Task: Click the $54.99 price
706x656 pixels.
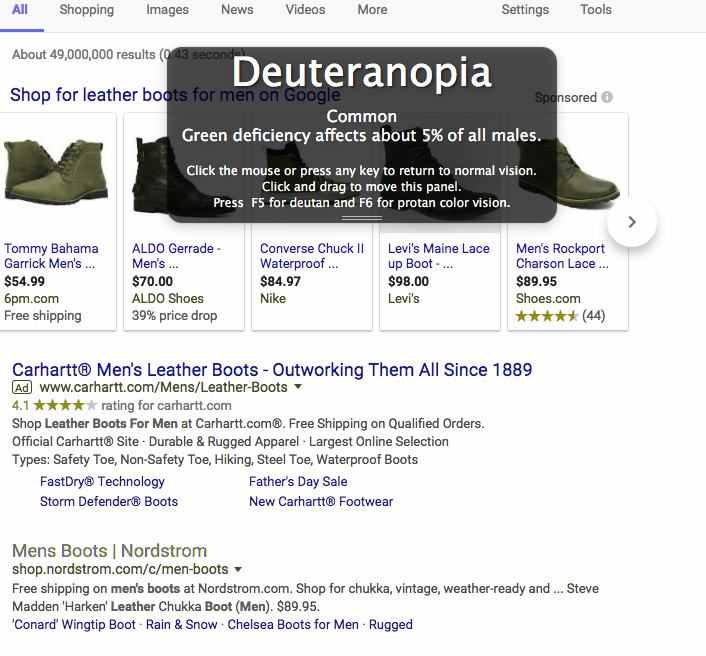Action: [x=24, y=281]
